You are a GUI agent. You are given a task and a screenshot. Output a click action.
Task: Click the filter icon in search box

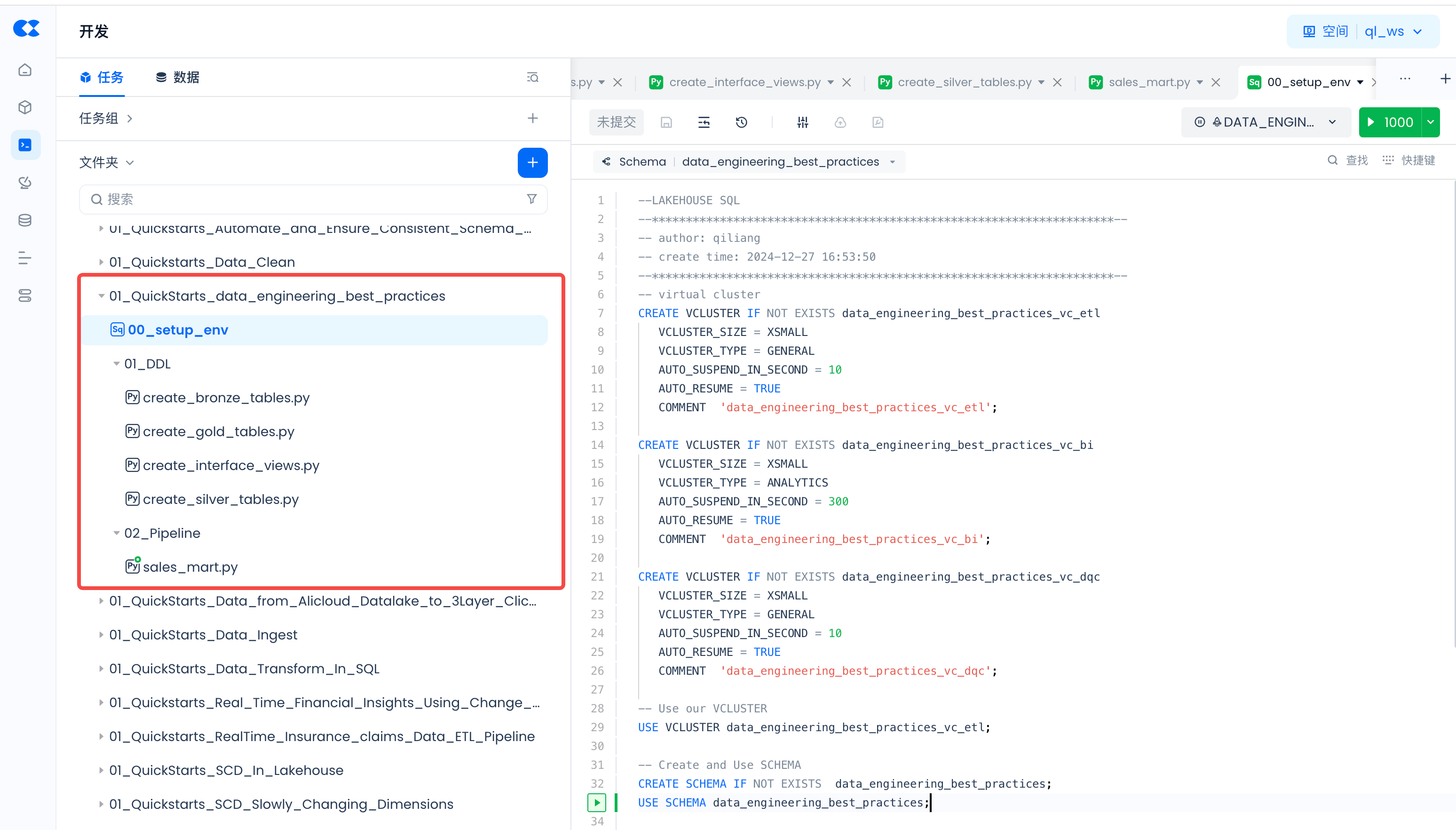(x=531, y=199)
